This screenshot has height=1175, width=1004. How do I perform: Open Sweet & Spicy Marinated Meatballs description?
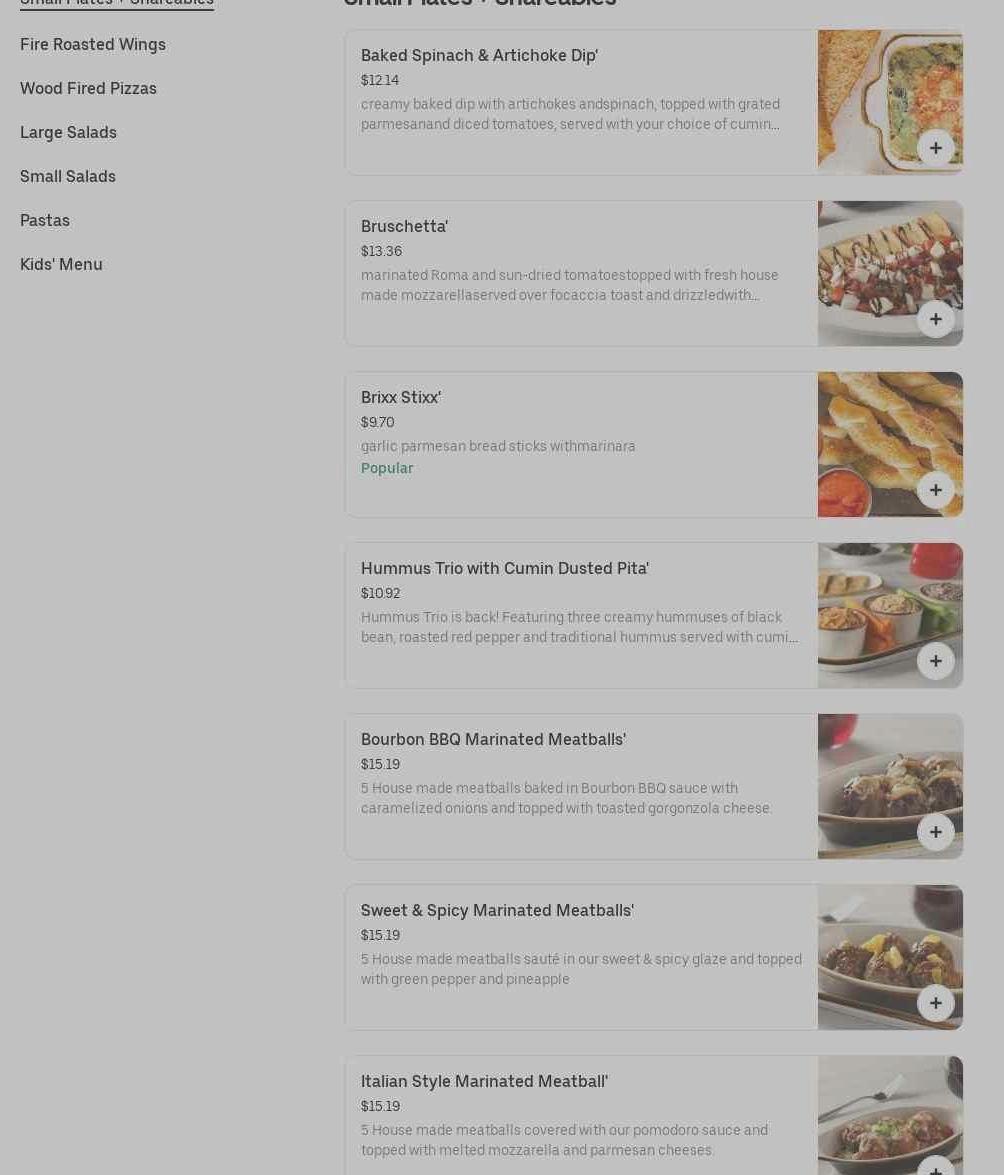(581, 969)
